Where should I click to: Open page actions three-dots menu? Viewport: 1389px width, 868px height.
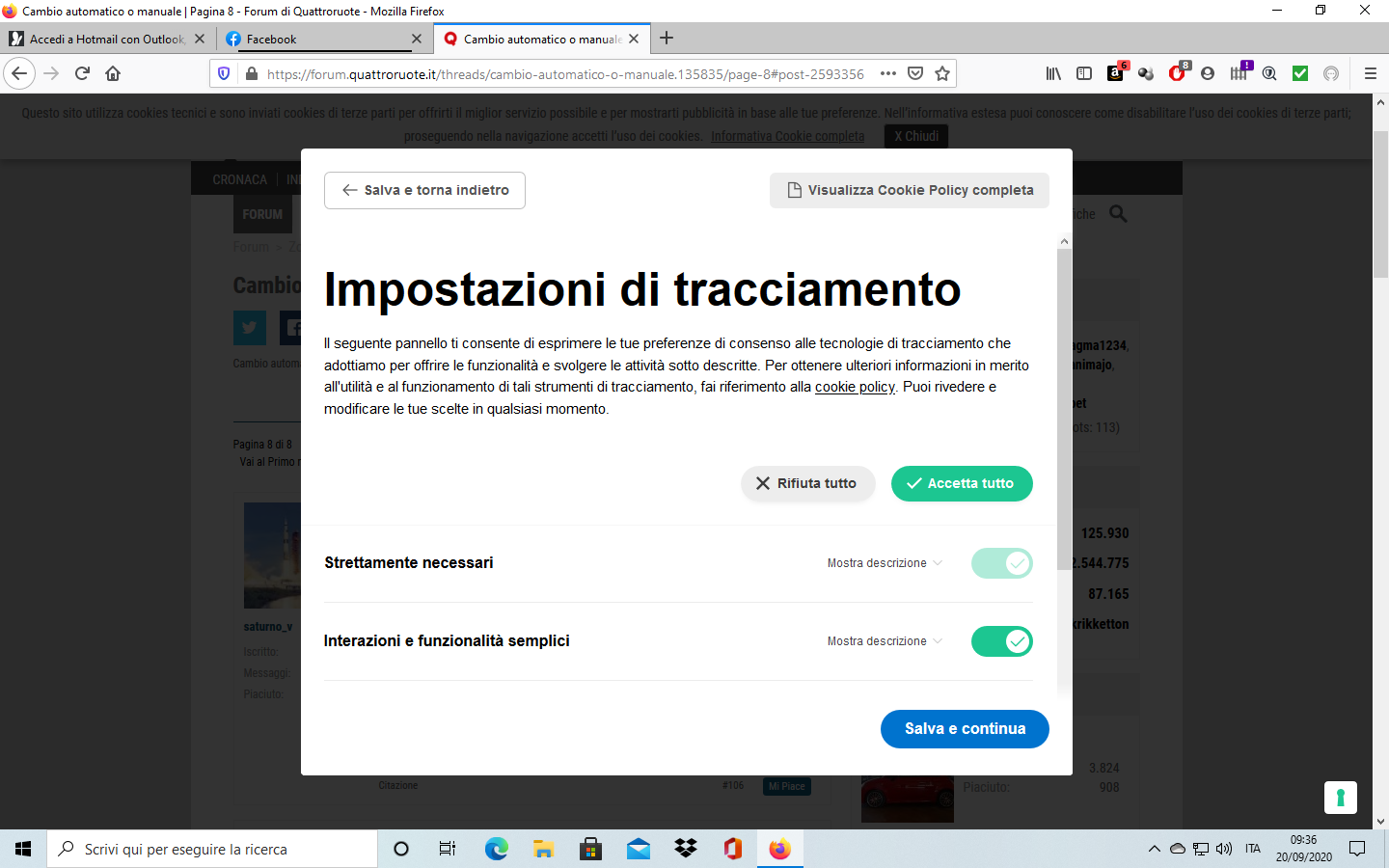click(x=888, y=73)
